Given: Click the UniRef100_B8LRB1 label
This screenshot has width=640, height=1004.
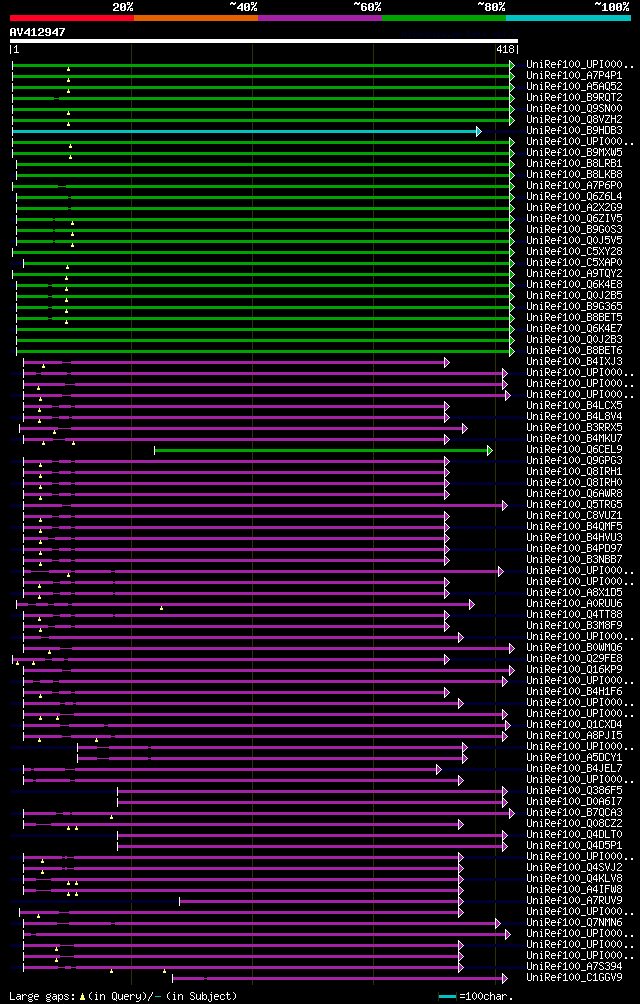Looking at the screenshot, I should tap(574, 163).
